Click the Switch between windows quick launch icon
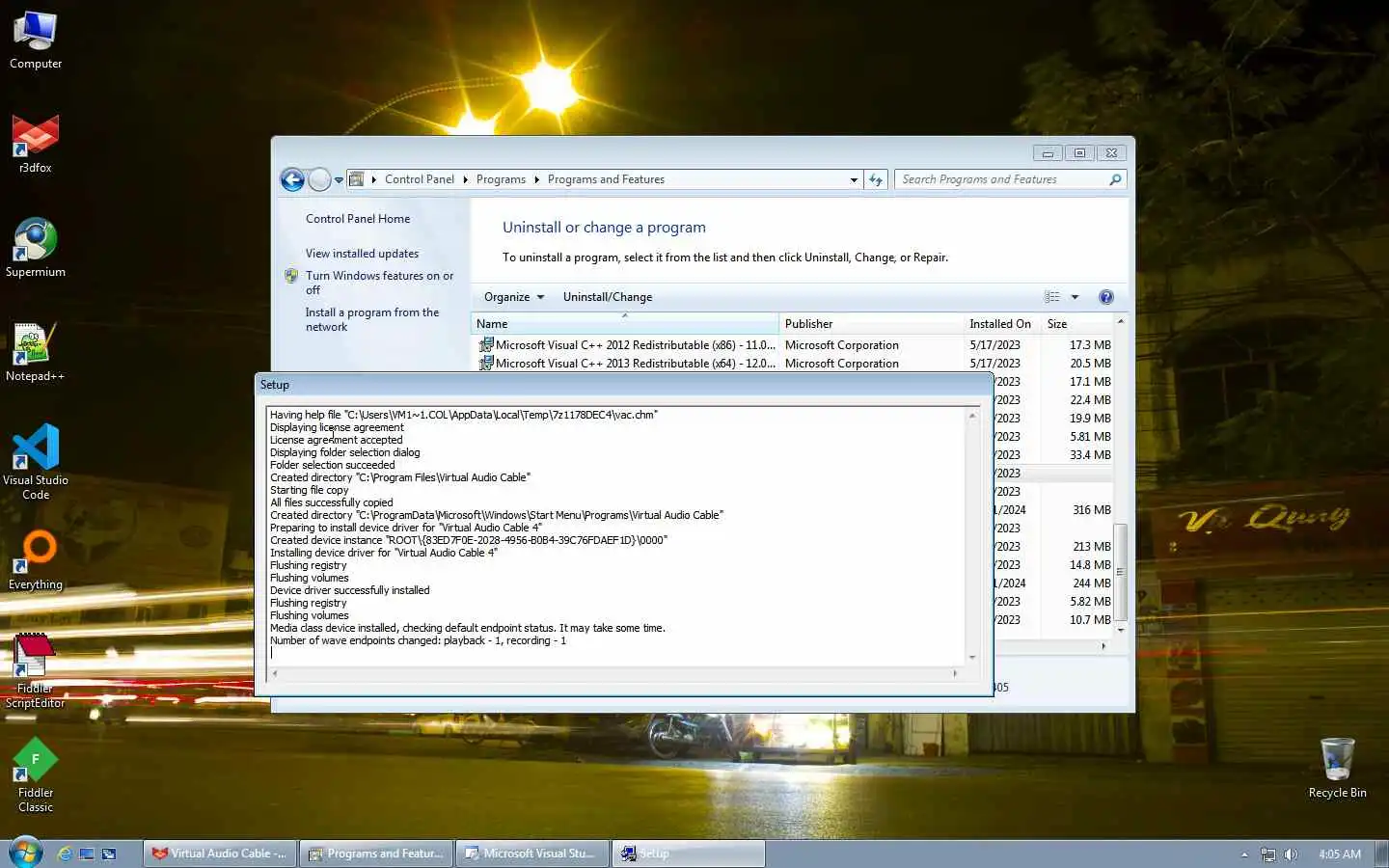This screenshot has height=868, width=1389. (109, 854)
